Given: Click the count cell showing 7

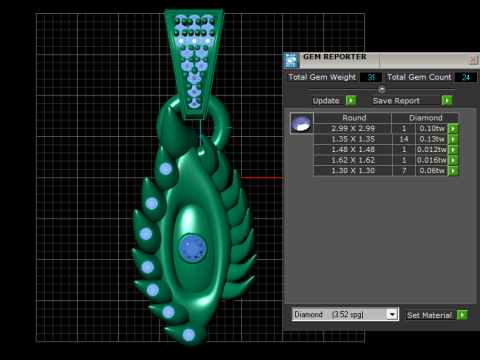Looking at the screenshot, I should click(x=404, y=171).
